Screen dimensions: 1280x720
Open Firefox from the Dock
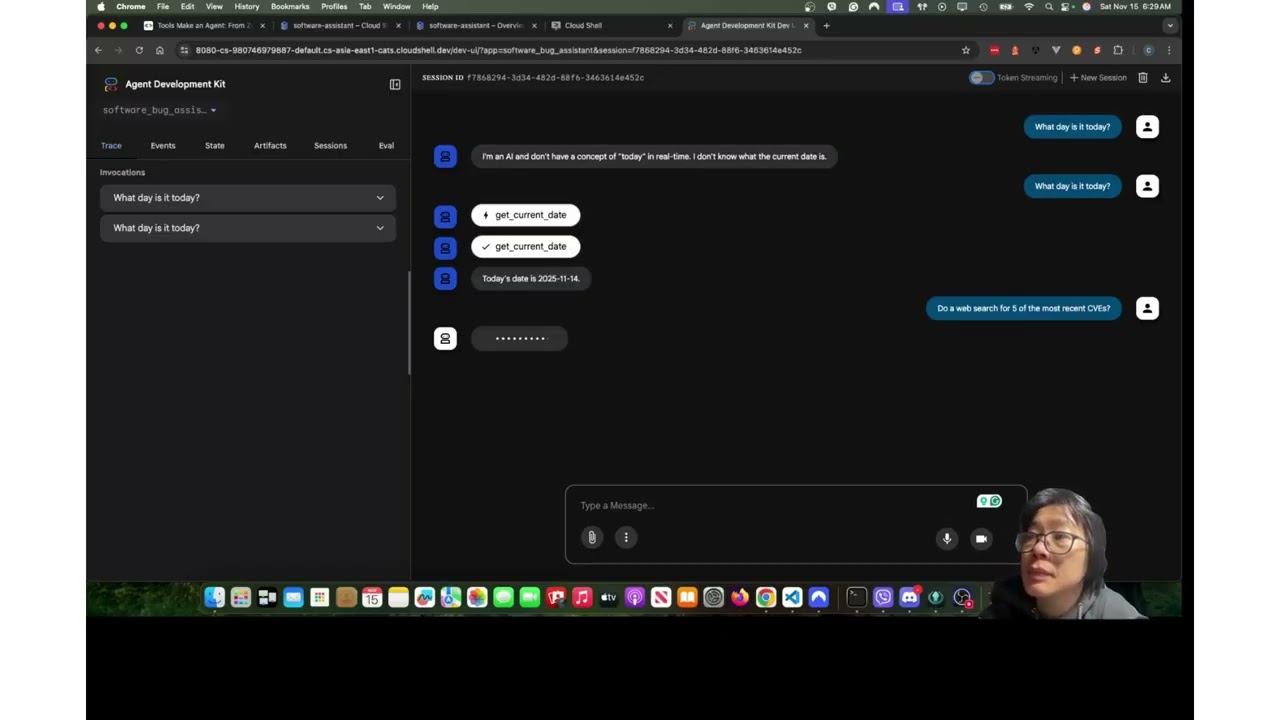(x=739, y=597)
